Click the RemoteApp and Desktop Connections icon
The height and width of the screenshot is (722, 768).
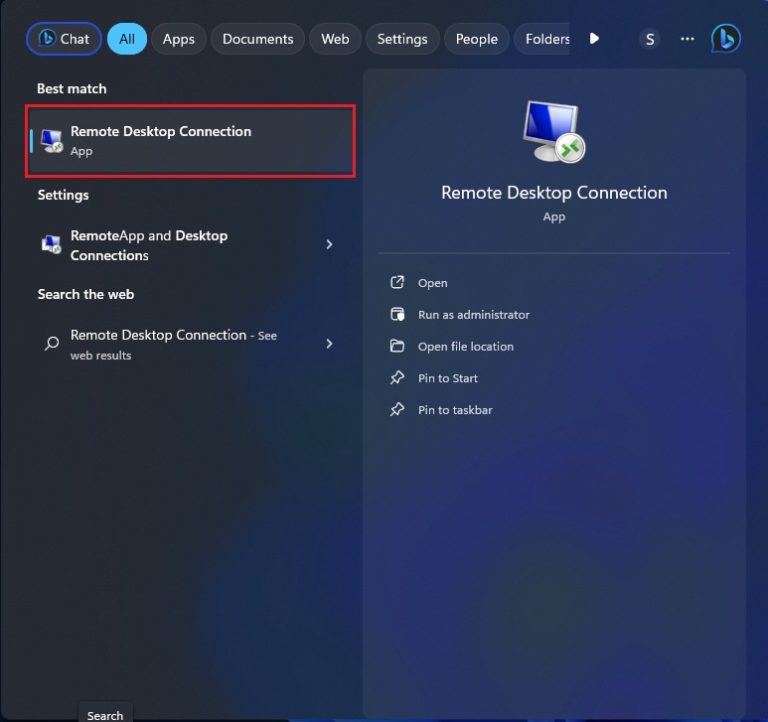tap(51, 245)
